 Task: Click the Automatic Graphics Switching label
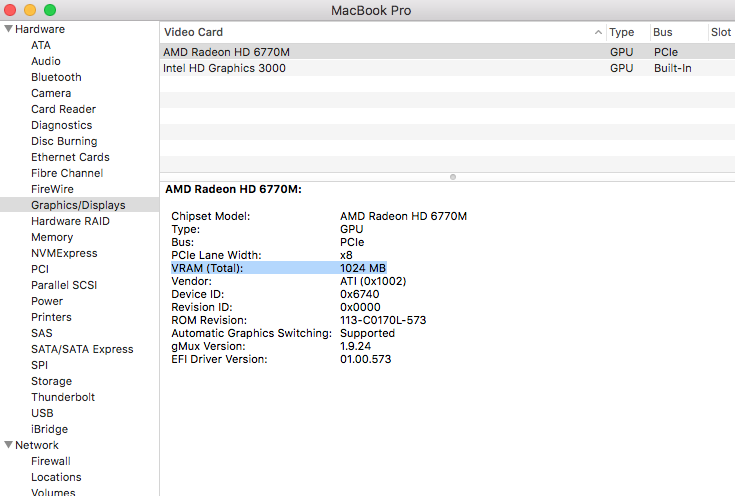tap(251, 333)
